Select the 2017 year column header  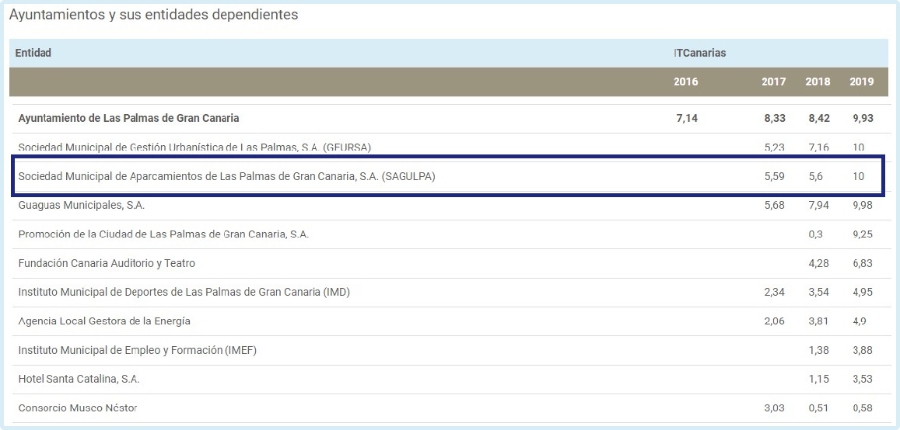click(x=773, y=82)
